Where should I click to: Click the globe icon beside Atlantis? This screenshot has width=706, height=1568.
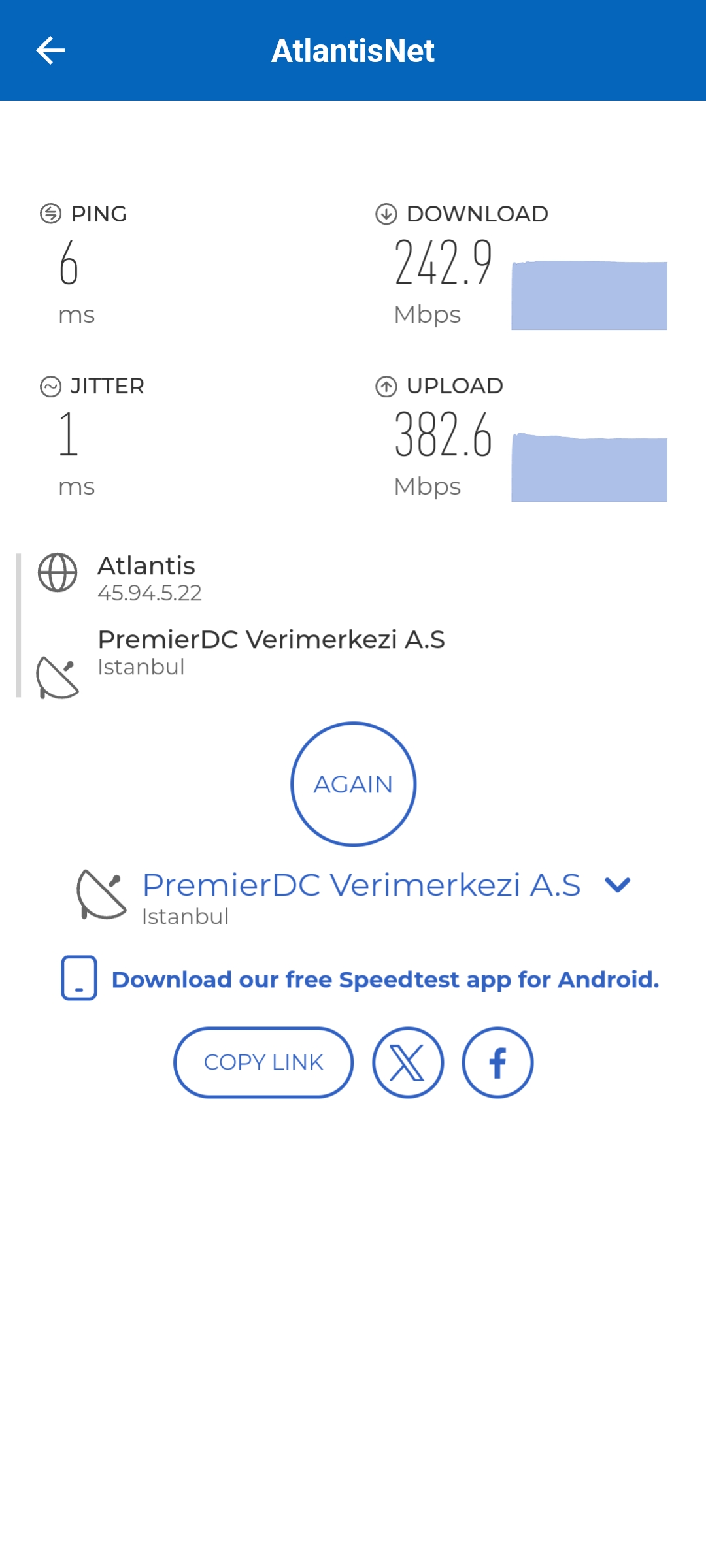click(58, 572)
